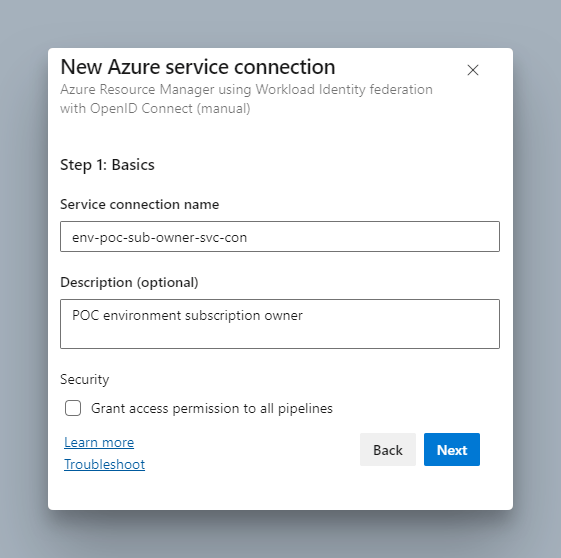Close the New Azure service connection dialog
Image resolution: width=561 pixels, height=558 pixels.
473,70
